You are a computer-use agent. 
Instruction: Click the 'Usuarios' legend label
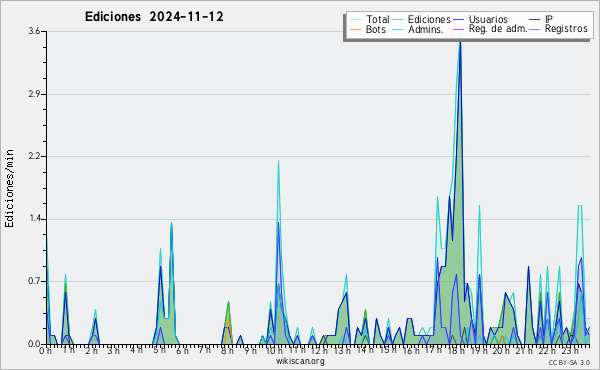click(x=488, y=19)
